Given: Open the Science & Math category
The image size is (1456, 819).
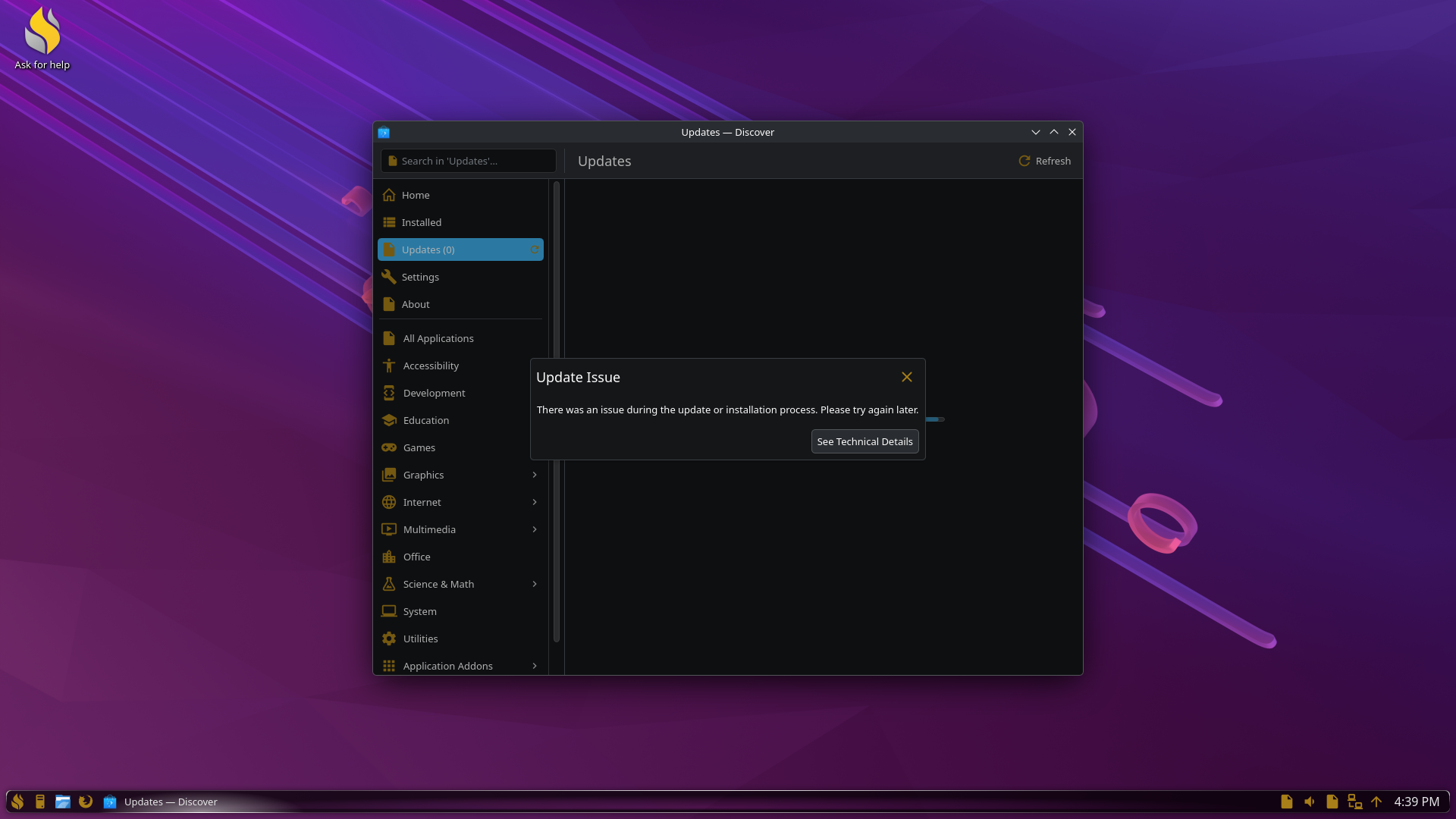Looking at the screenshot, I should 460,584.
